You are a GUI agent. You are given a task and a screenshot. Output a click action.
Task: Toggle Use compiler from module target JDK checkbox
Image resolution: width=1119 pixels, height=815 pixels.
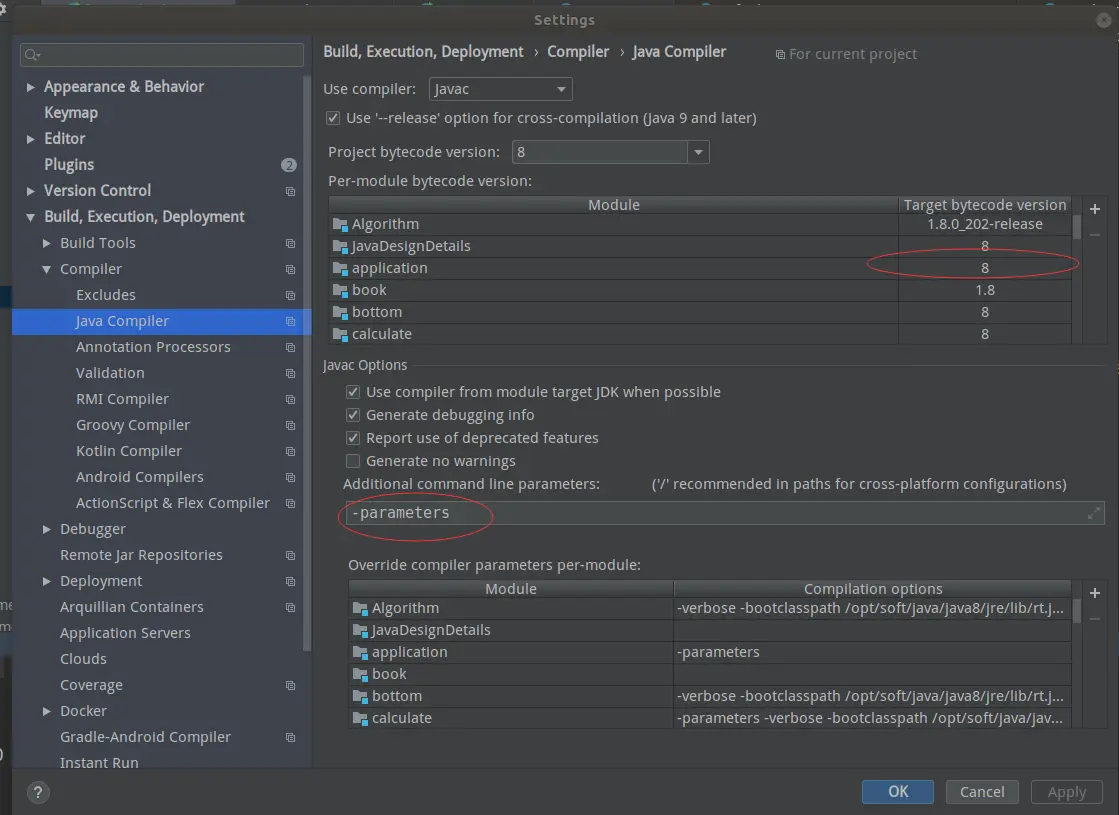(x=353, y=392)
